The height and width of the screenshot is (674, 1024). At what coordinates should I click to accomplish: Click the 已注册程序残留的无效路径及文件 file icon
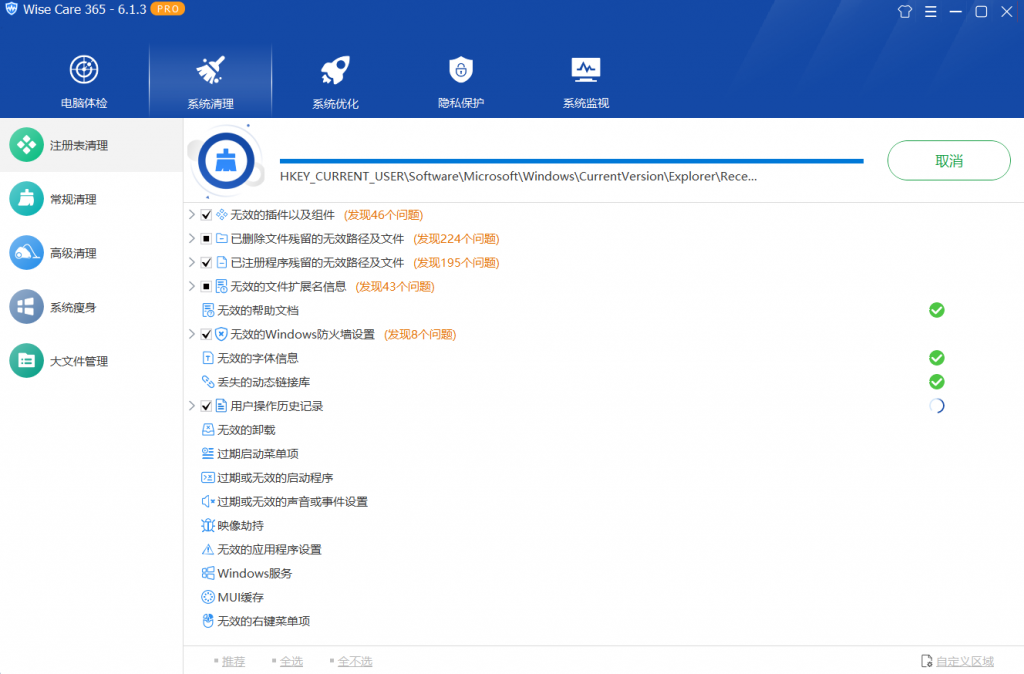point(221,263)
